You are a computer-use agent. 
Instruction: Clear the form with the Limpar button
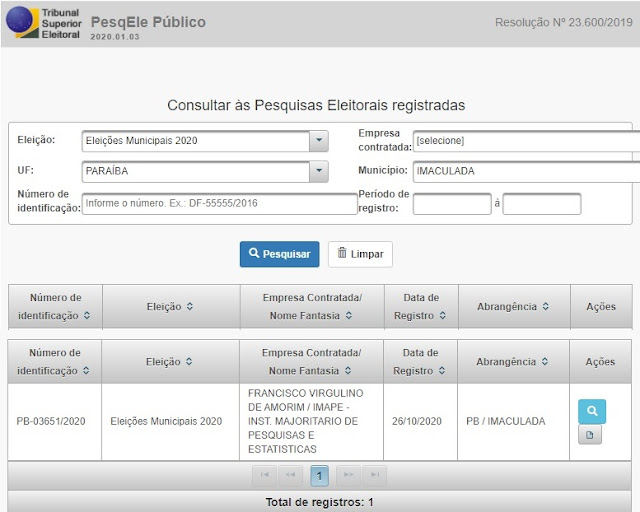(360, 254)
